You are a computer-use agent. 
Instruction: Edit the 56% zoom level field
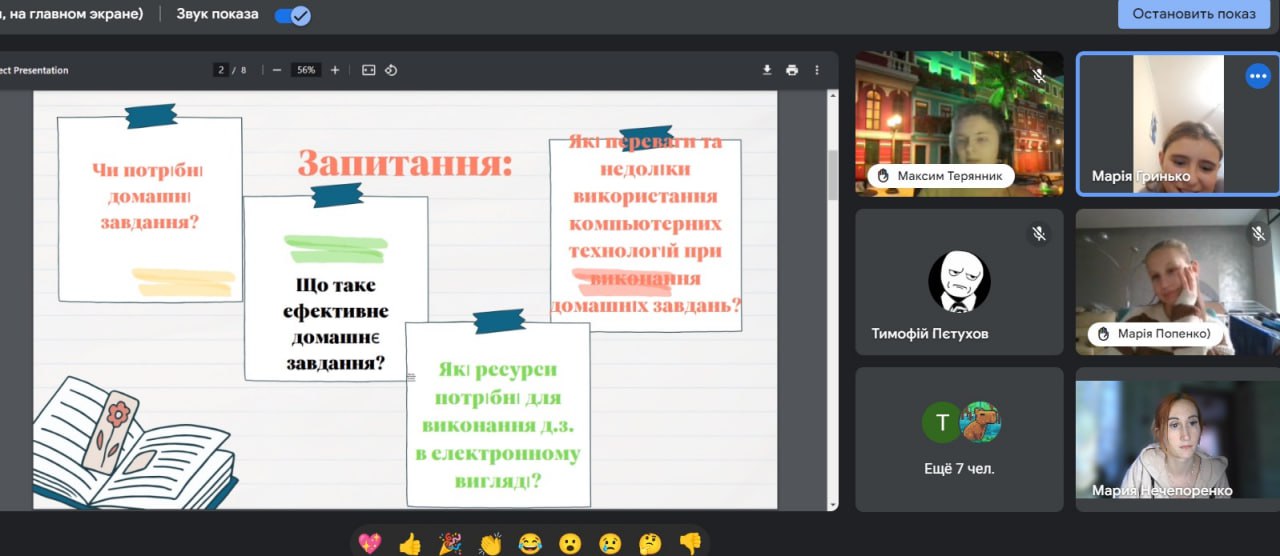coord(305,70)
